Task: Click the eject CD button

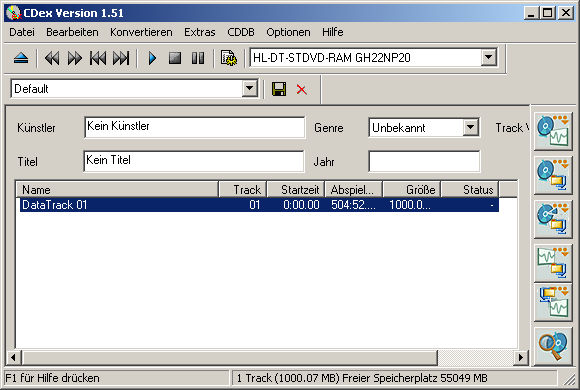Action: [21, 58]
